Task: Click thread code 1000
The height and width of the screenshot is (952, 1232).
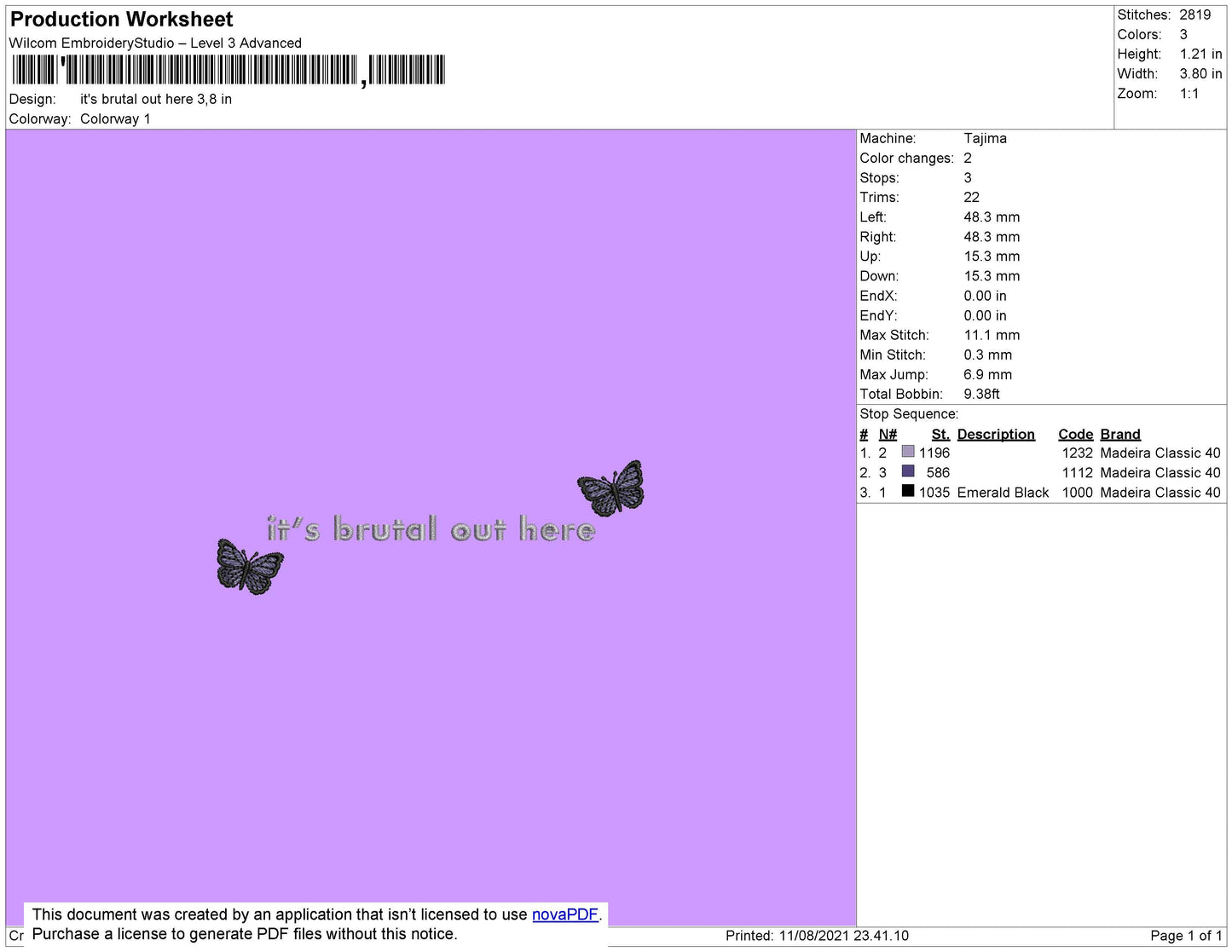Action: point(1078,493)
